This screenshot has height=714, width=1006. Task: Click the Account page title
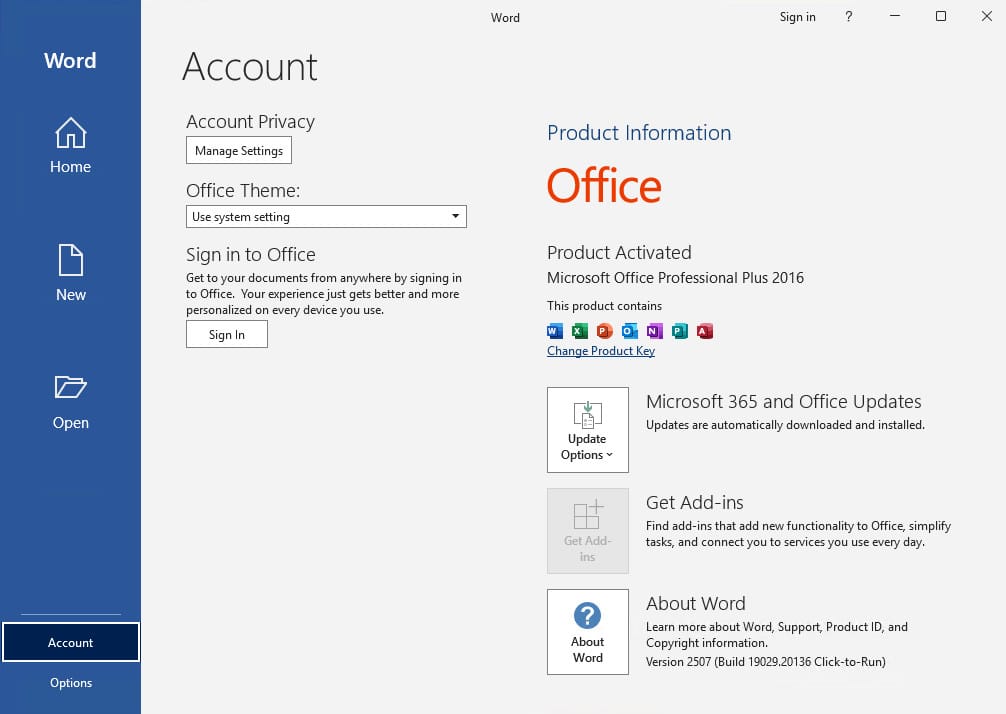point(250,67)
